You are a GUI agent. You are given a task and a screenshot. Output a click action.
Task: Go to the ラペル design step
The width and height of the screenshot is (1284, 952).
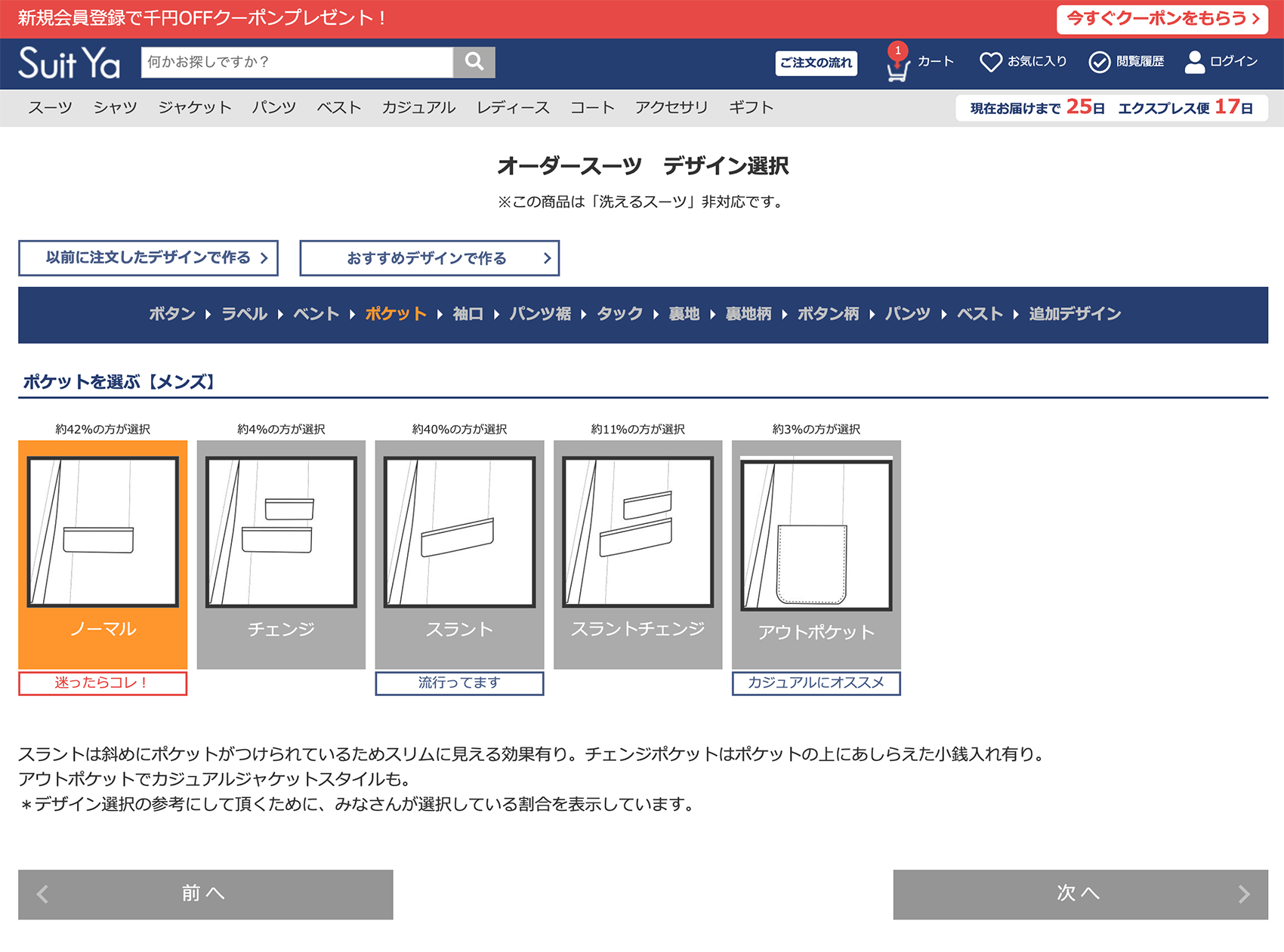244,314
